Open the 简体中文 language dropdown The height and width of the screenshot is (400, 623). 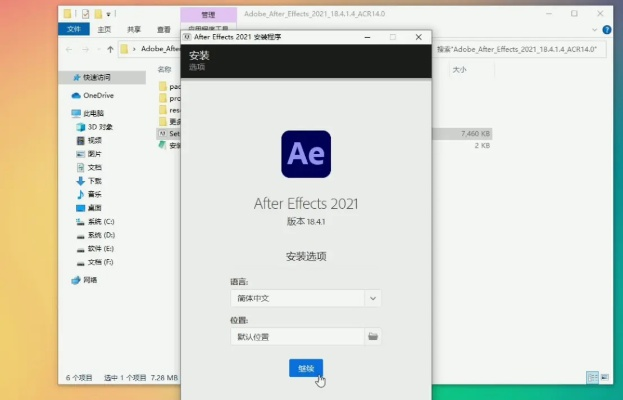[306, 298]
